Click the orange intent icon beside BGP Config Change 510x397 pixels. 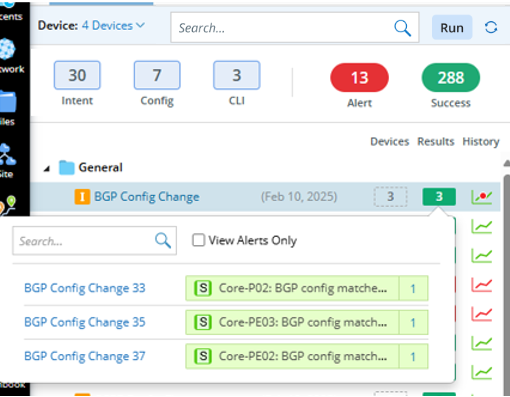tap(82, 196)
